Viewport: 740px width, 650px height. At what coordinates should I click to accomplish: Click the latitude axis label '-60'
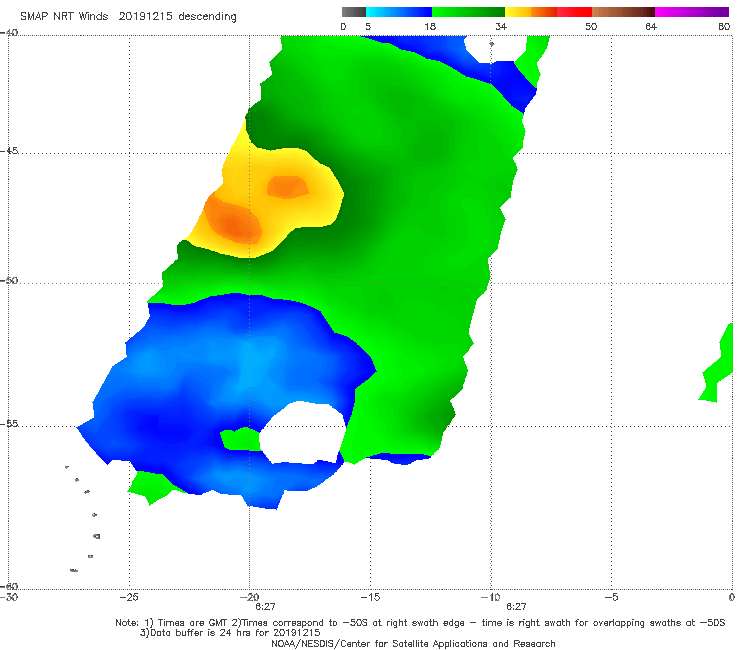click(x=9, y=586)
